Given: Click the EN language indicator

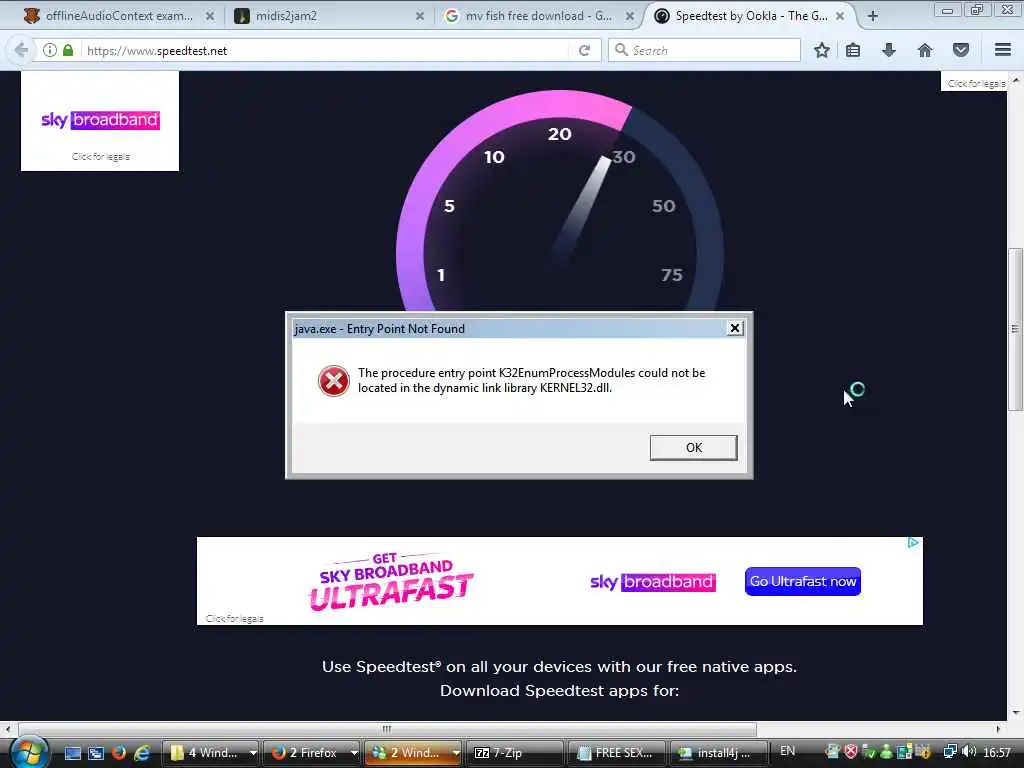Looking at the screenshot, I should point(788,751).
